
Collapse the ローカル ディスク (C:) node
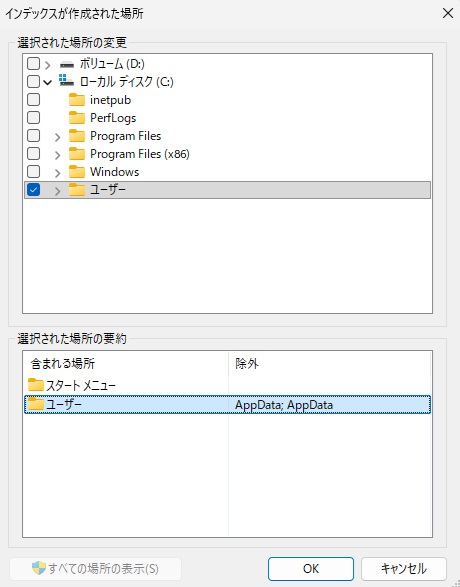coord(48,82)
